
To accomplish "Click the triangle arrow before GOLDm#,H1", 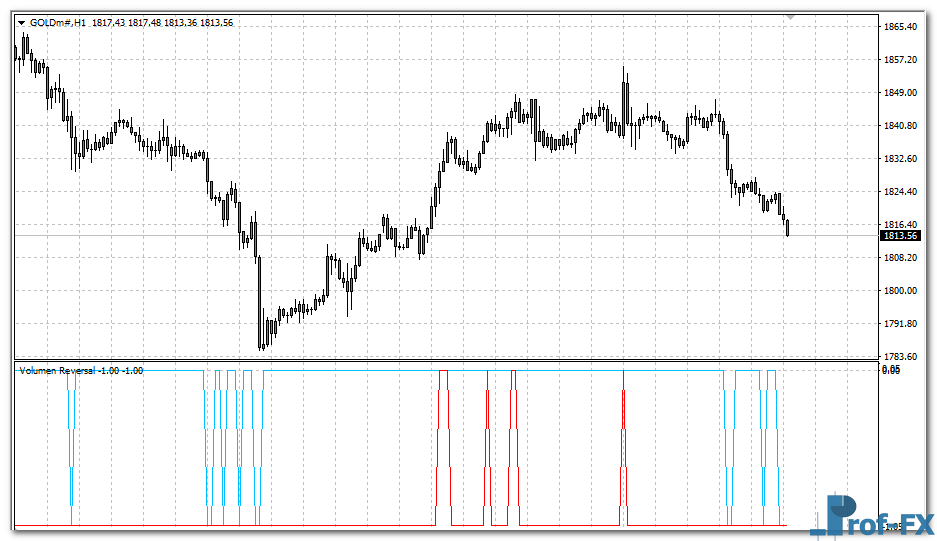I will pos(21,23).
